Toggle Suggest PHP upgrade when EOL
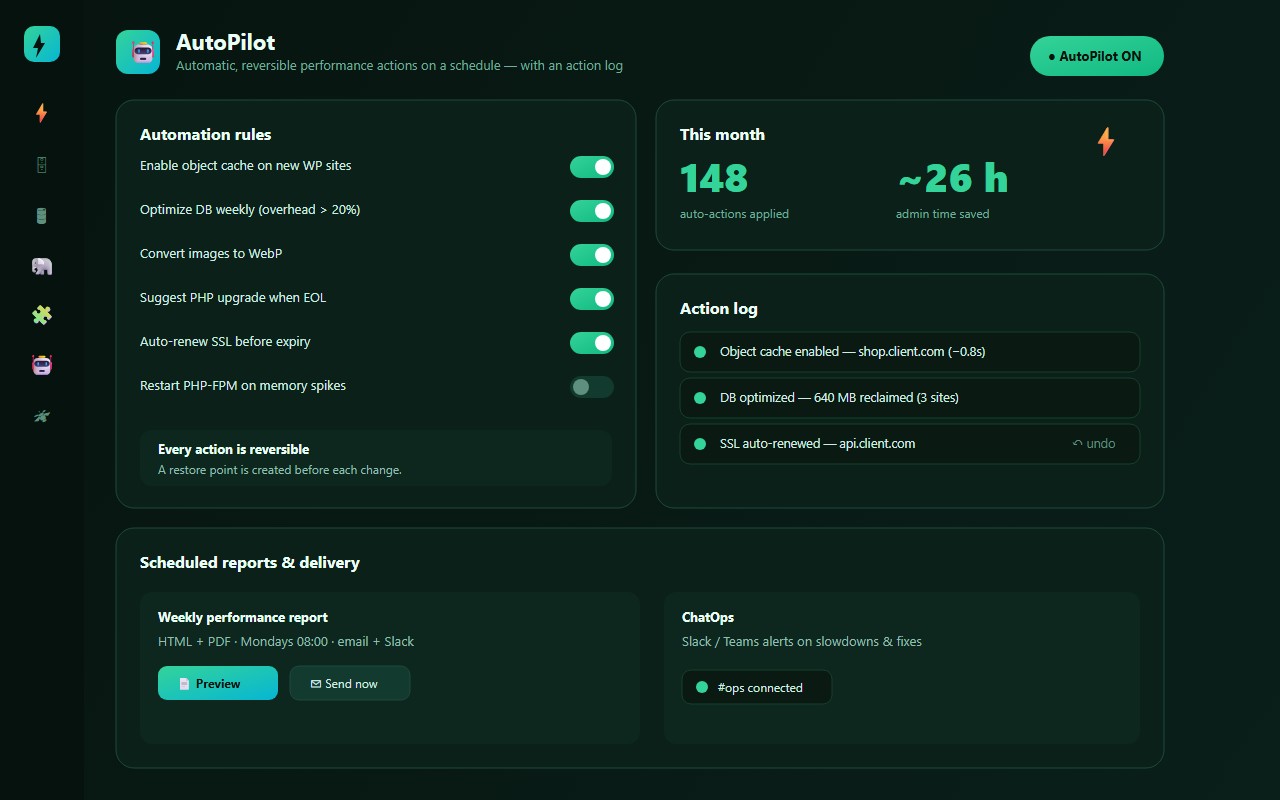This screenshot has height=800, width=1280. (x=592, y=299)
